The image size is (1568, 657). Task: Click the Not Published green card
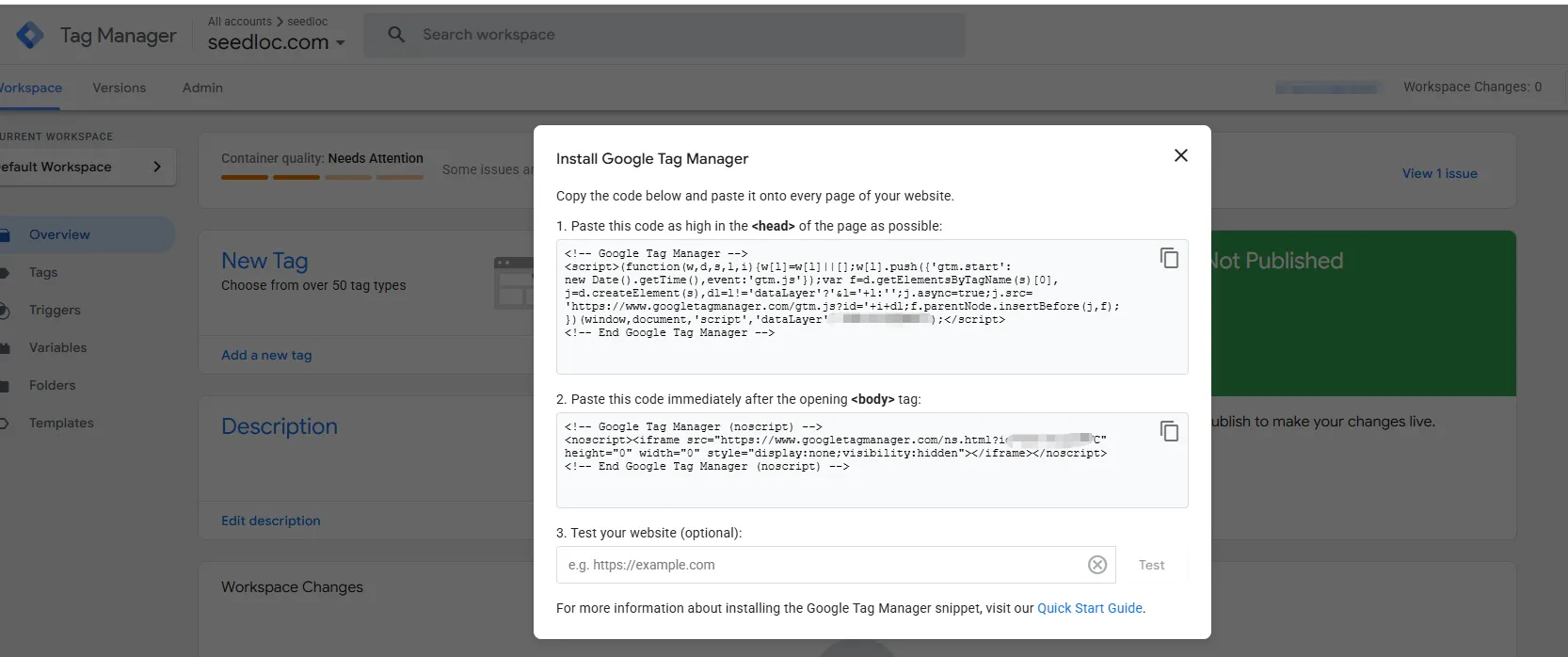tap(1364, 313)
